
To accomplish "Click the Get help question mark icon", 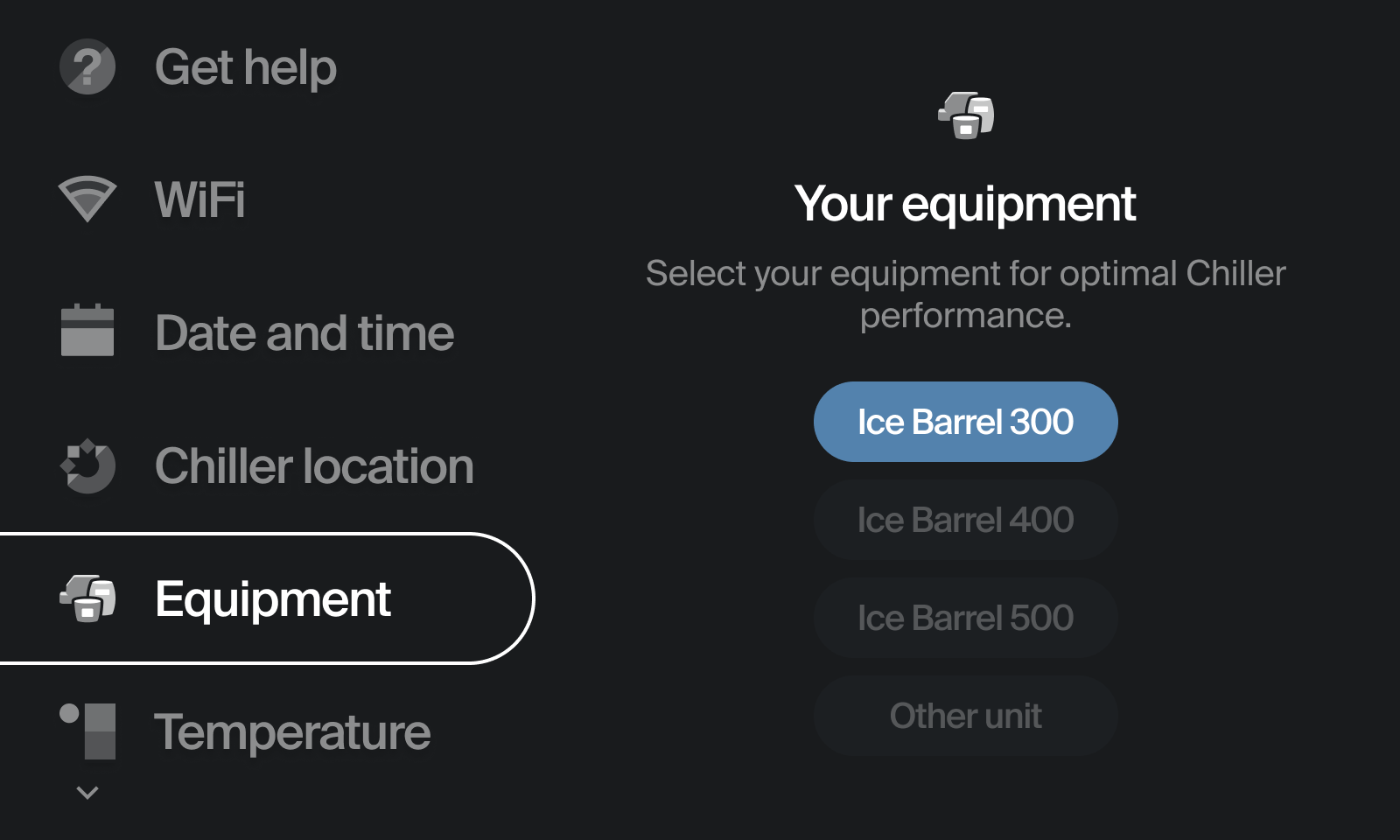I will pos(87,66).
